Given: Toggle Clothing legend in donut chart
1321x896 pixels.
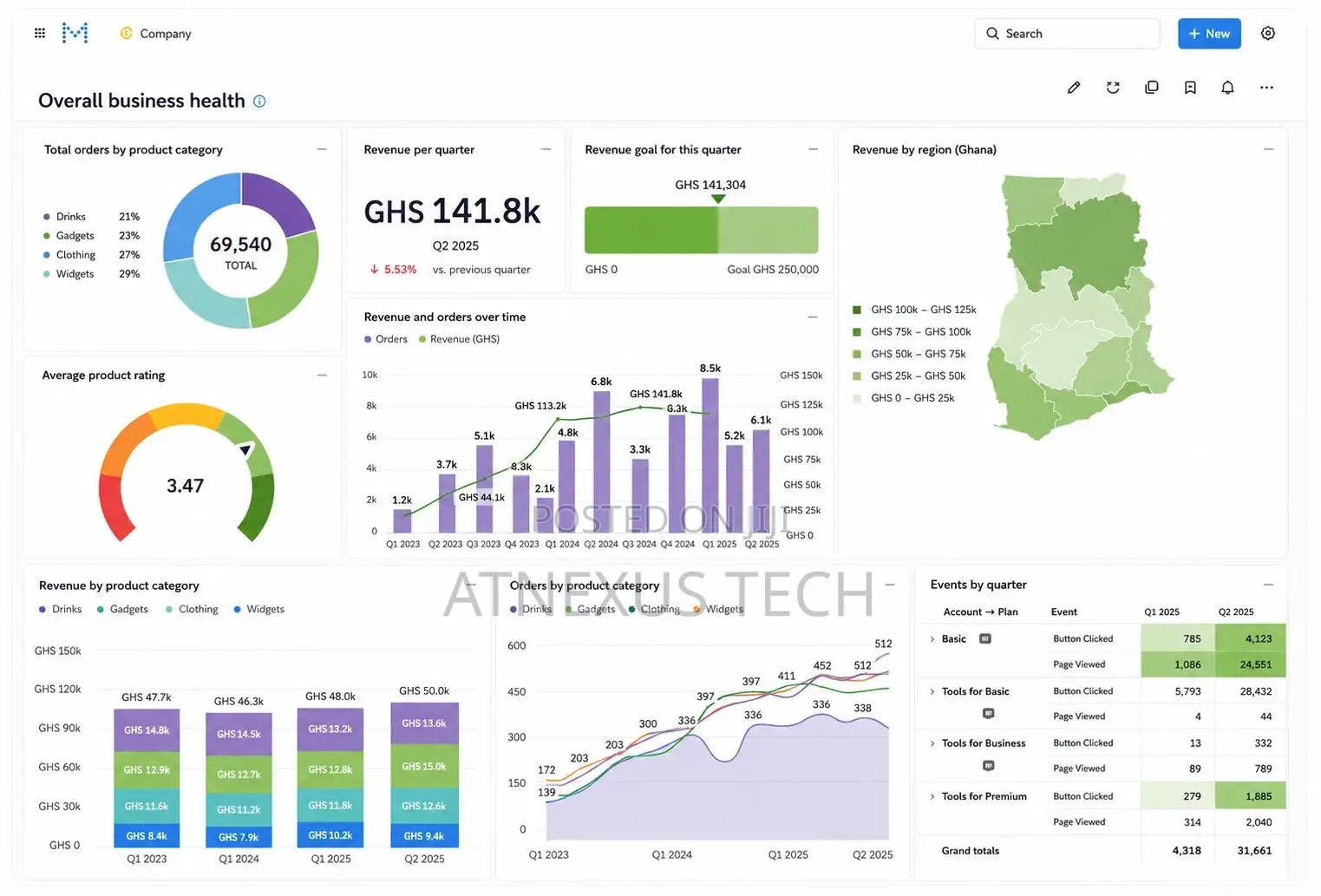Looking at the screenshot, I should pos(69,255).
